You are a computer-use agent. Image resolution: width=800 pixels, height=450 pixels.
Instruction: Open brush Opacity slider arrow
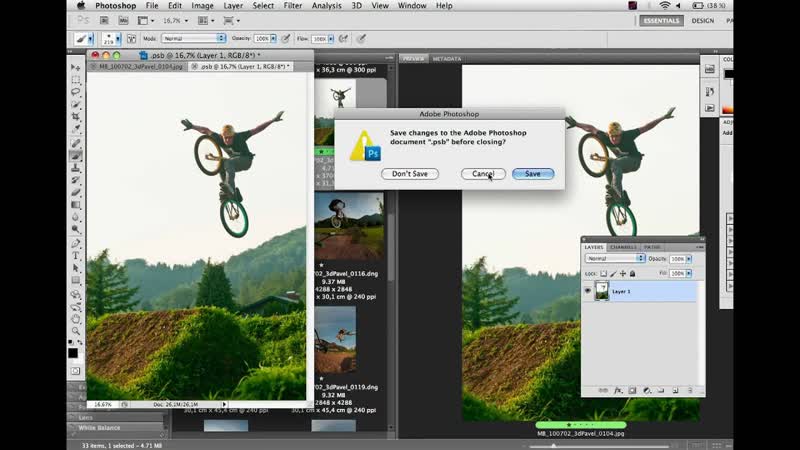273,39
